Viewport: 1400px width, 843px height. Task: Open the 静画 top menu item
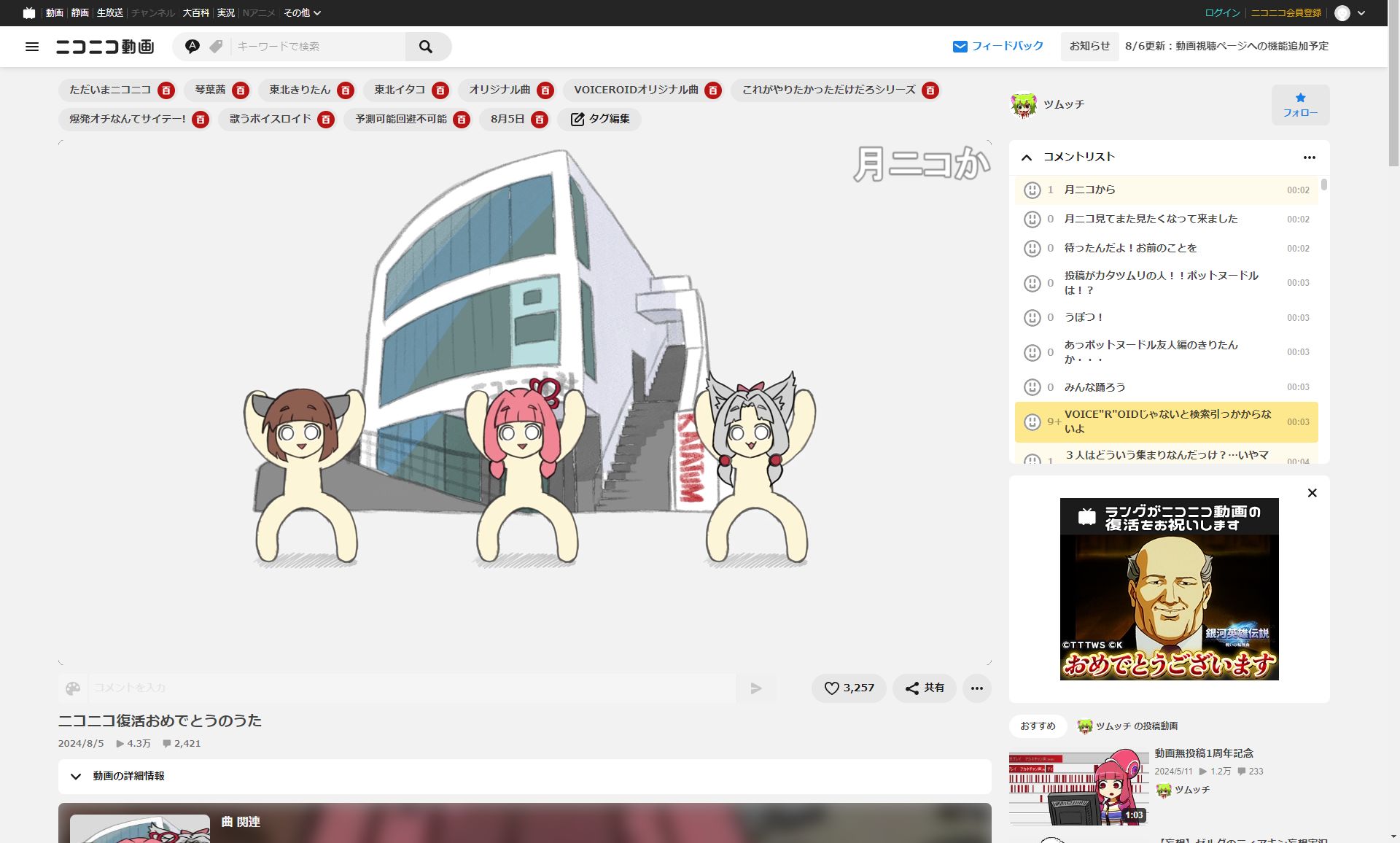pyautogui.click(x=80, y=13)
